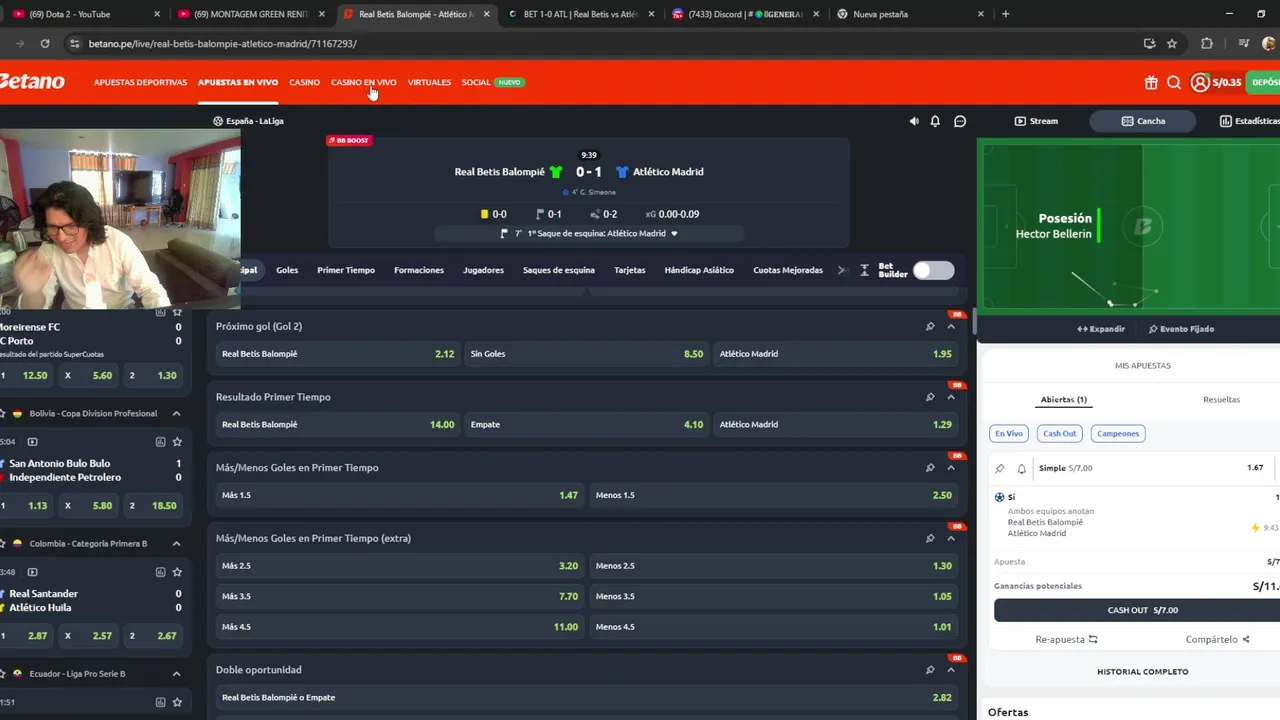
Task: Reload the page with the browser refresh button
Action: tap(45, 44)
